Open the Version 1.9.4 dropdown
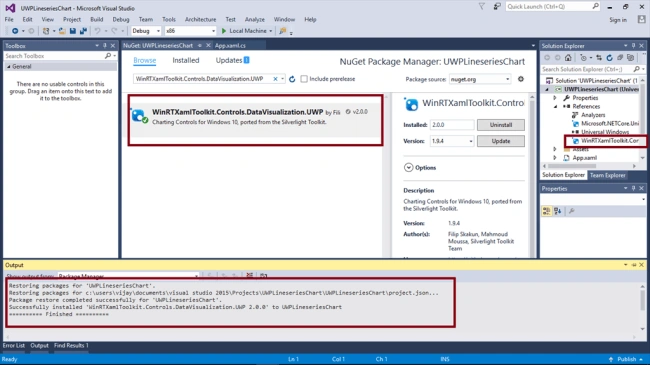Image resolution: width=650 pixels, height=365 pixels. (x=451, y=141)
